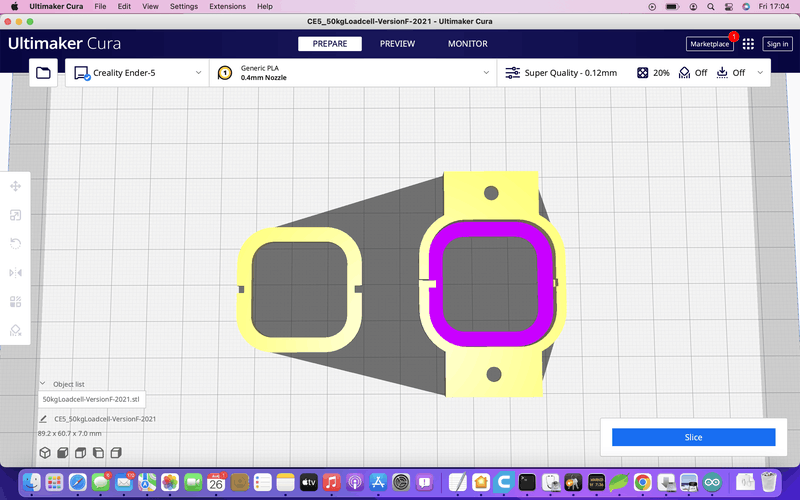Expand the Creality Ender-5 printer selector
The height and width of the screenshot is (500, 800).
(x=136, y=73)
